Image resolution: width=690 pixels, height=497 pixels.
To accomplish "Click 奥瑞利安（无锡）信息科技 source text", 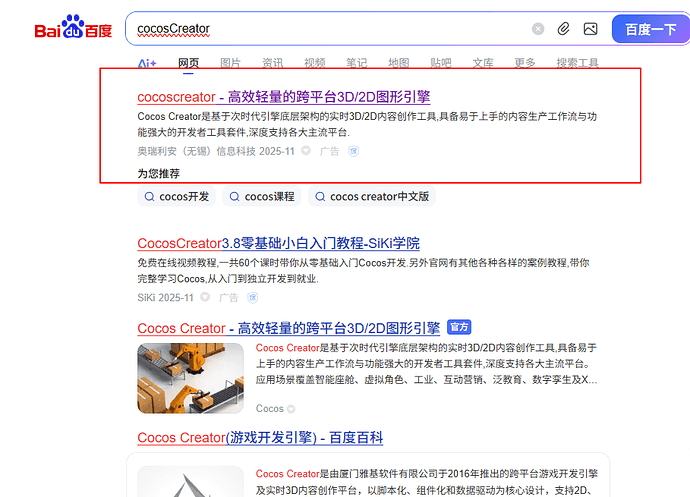I will click(197, 151).
